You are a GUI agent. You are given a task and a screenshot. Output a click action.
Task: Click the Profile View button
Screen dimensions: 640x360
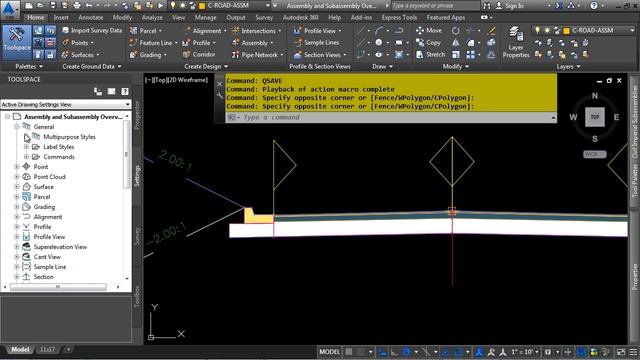click(317, 31)
